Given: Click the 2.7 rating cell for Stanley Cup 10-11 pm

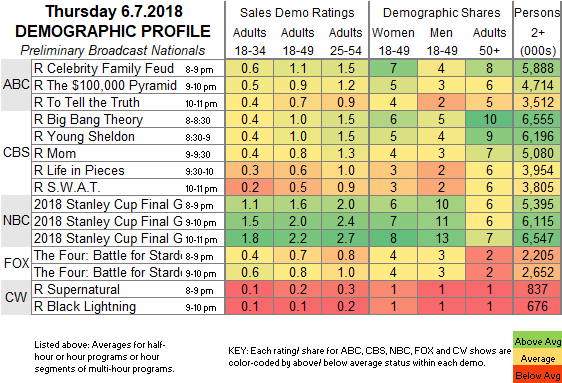Looking at the screenshot, I should point(346,238).
